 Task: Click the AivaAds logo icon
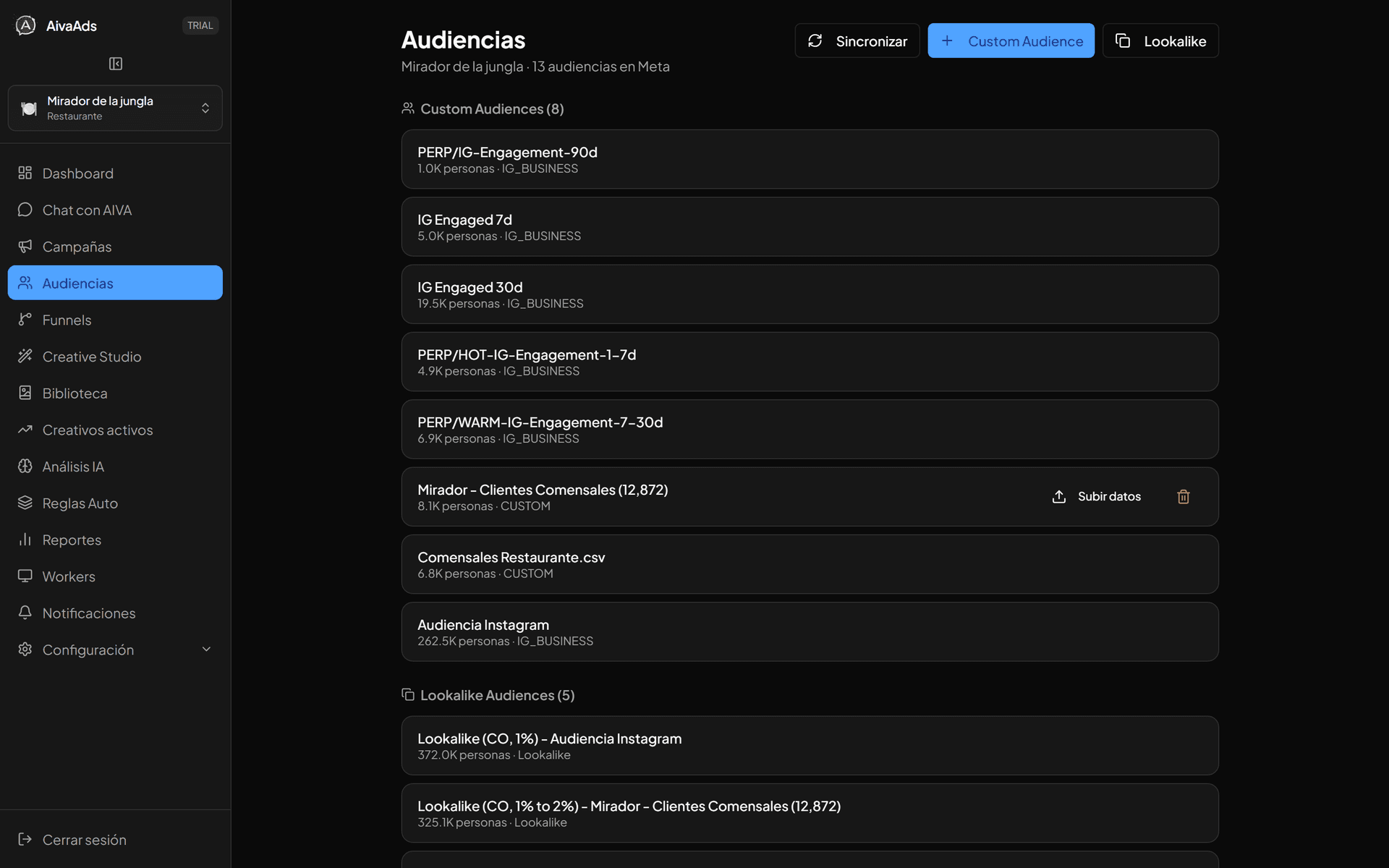click(x=25, y=25)
